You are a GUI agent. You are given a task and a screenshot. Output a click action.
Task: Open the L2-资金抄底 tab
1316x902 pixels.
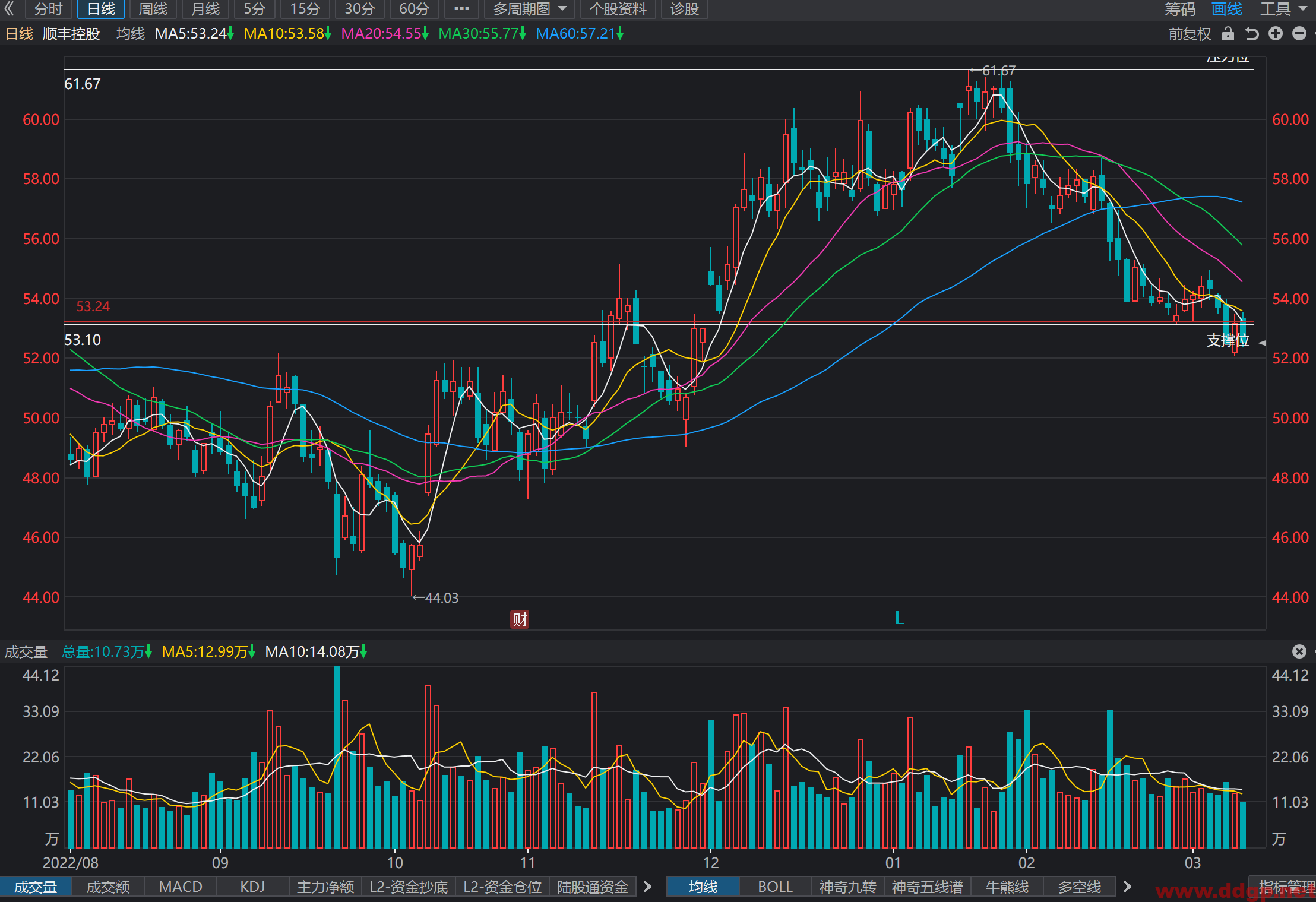coord(409,887)
